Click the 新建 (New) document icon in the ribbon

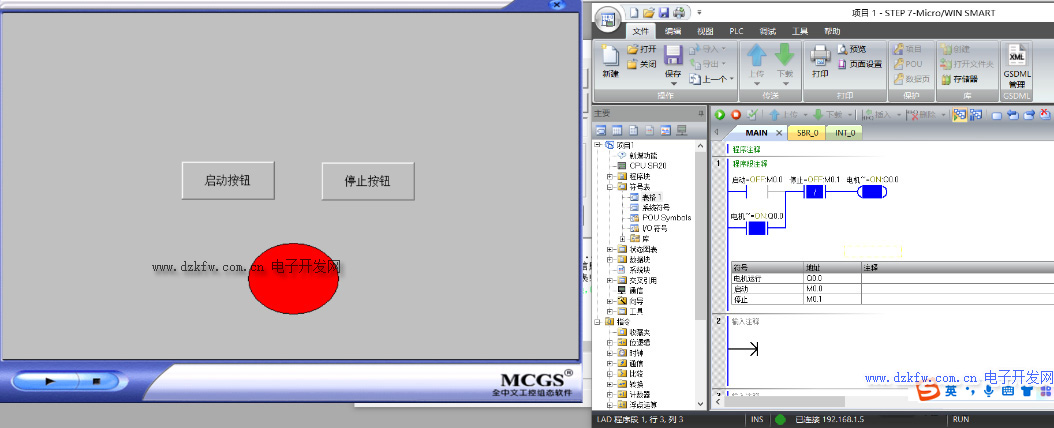[610, 58]
